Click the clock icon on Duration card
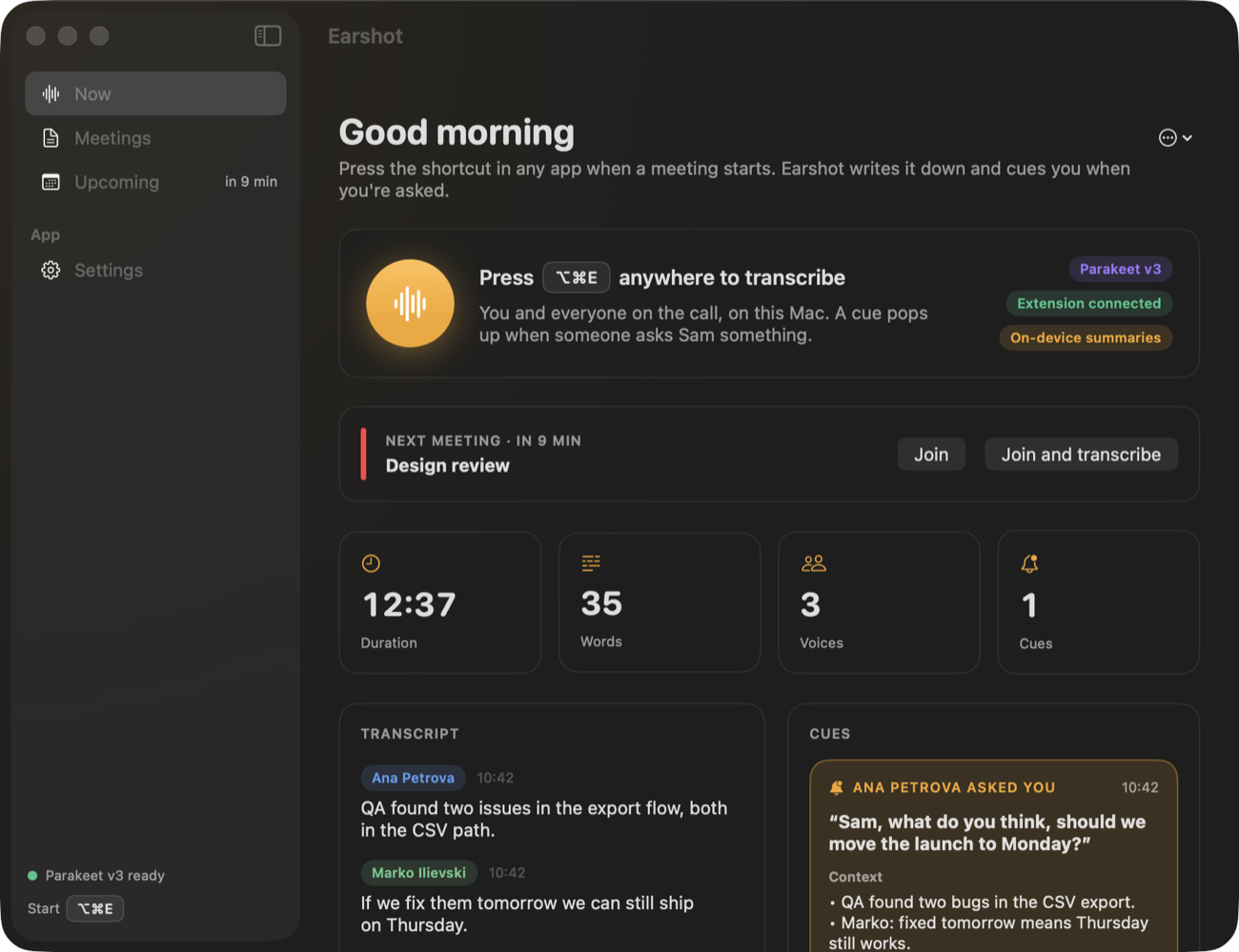 [371, 563]
